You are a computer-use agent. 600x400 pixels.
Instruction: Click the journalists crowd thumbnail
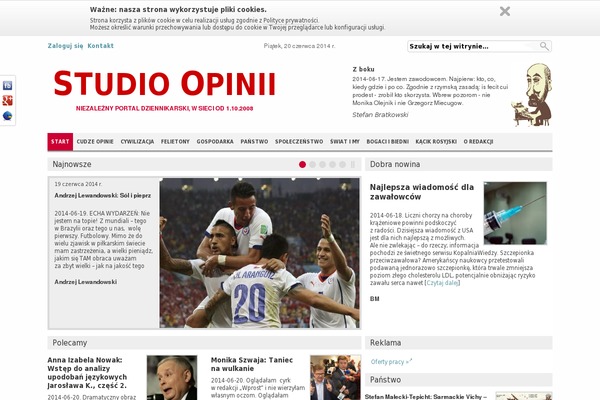pos(336,378)
